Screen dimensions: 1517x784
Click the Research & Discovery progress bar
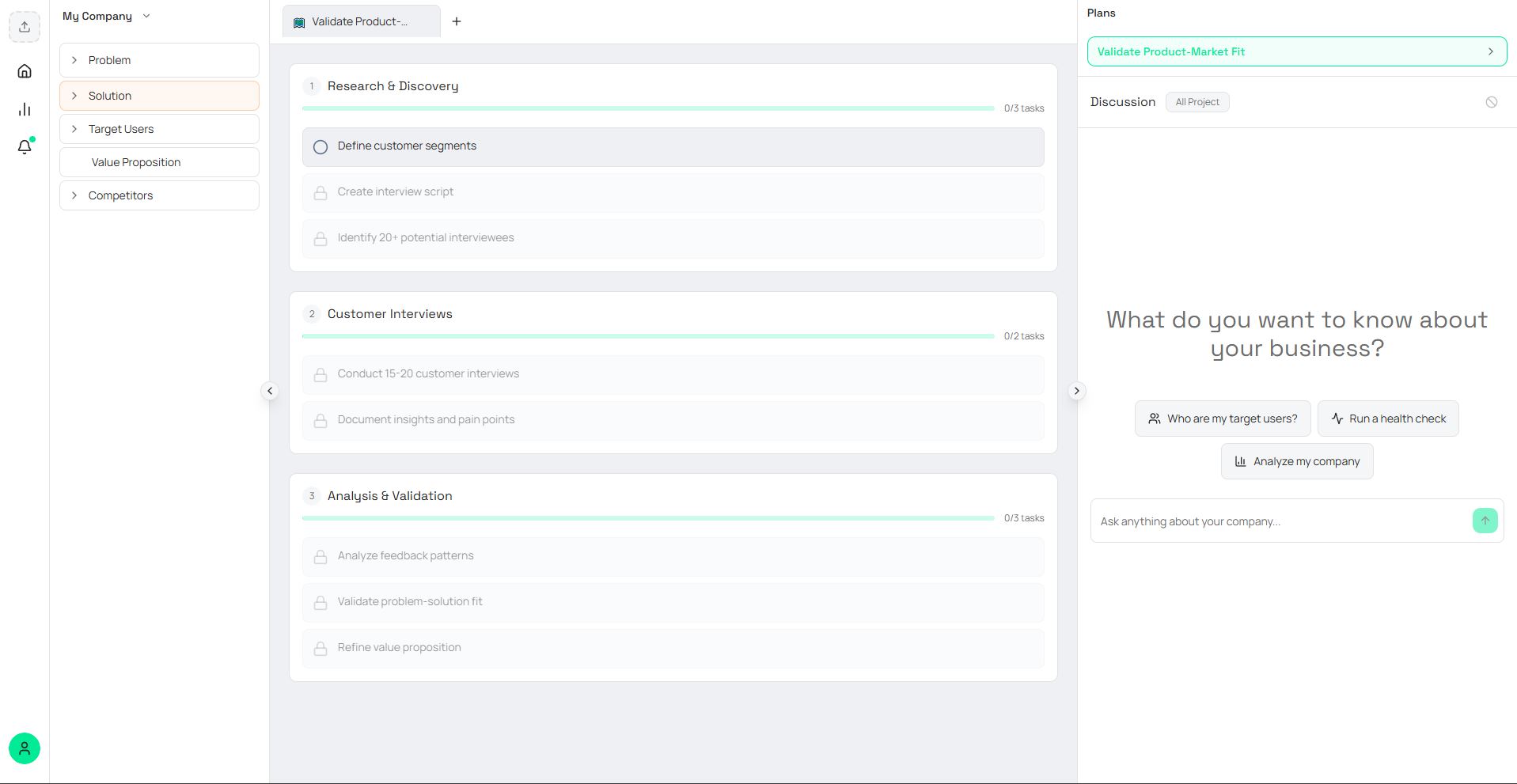tap(647, 108)
